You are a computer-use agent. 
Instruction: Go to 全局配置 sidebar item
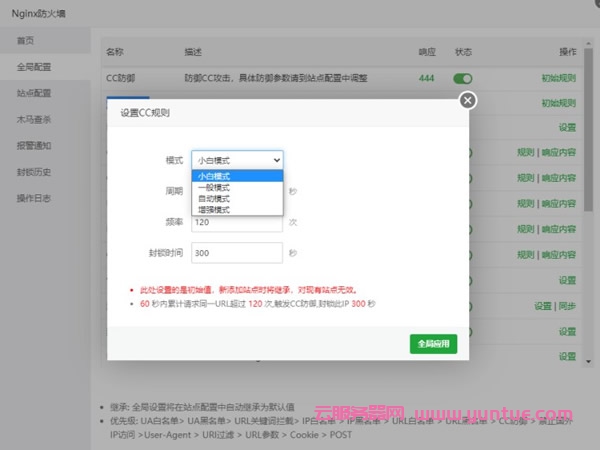tap(33, 67)
